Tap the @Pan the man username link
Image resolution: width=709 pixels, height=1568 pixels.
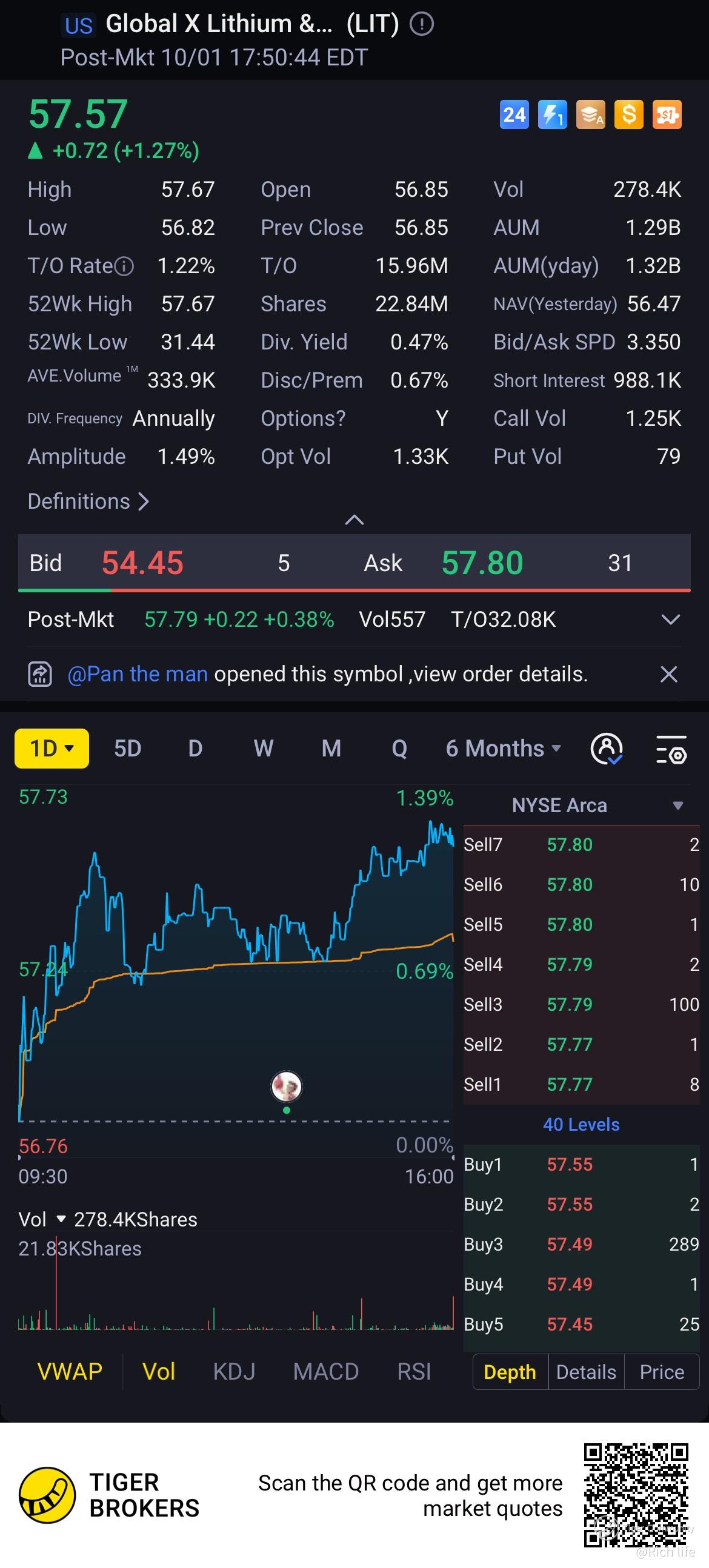[x=138, y=674]
